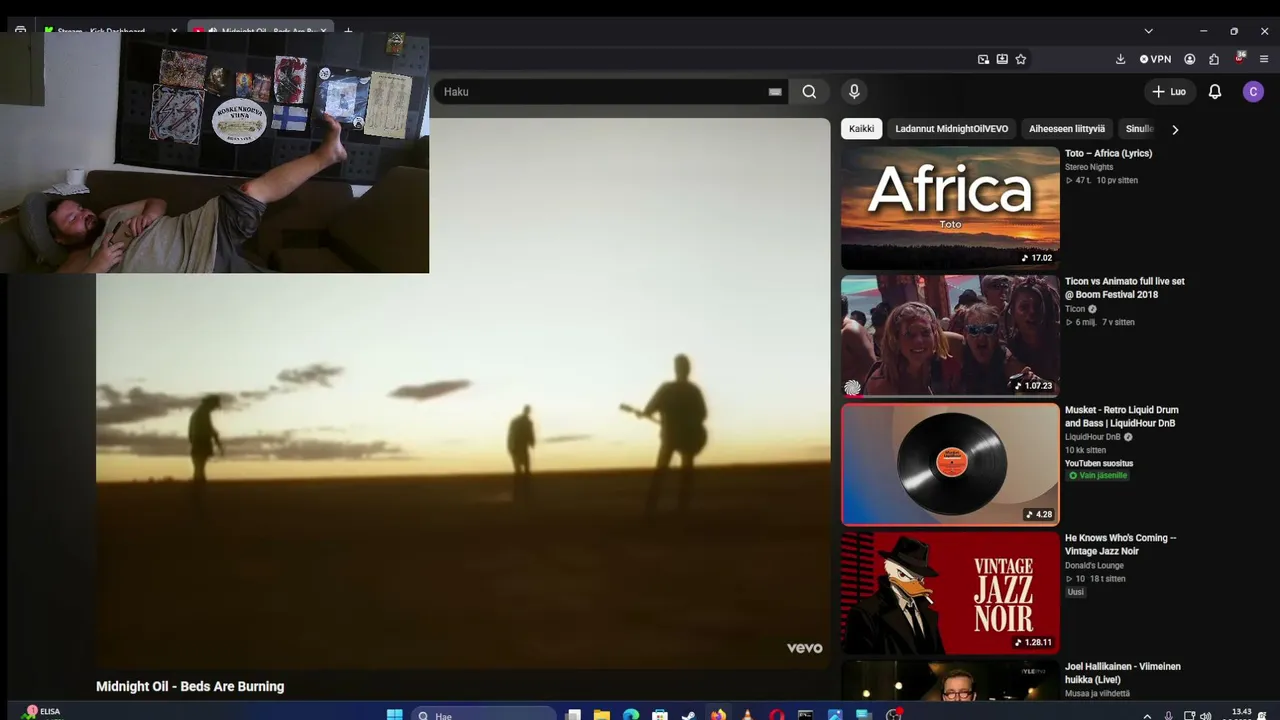The height and width of the screenshot is (720, 1280).
Task: Open the Boom Festival crowd video thumbnail
Action: pyautogui.click(x=950, y=336)
